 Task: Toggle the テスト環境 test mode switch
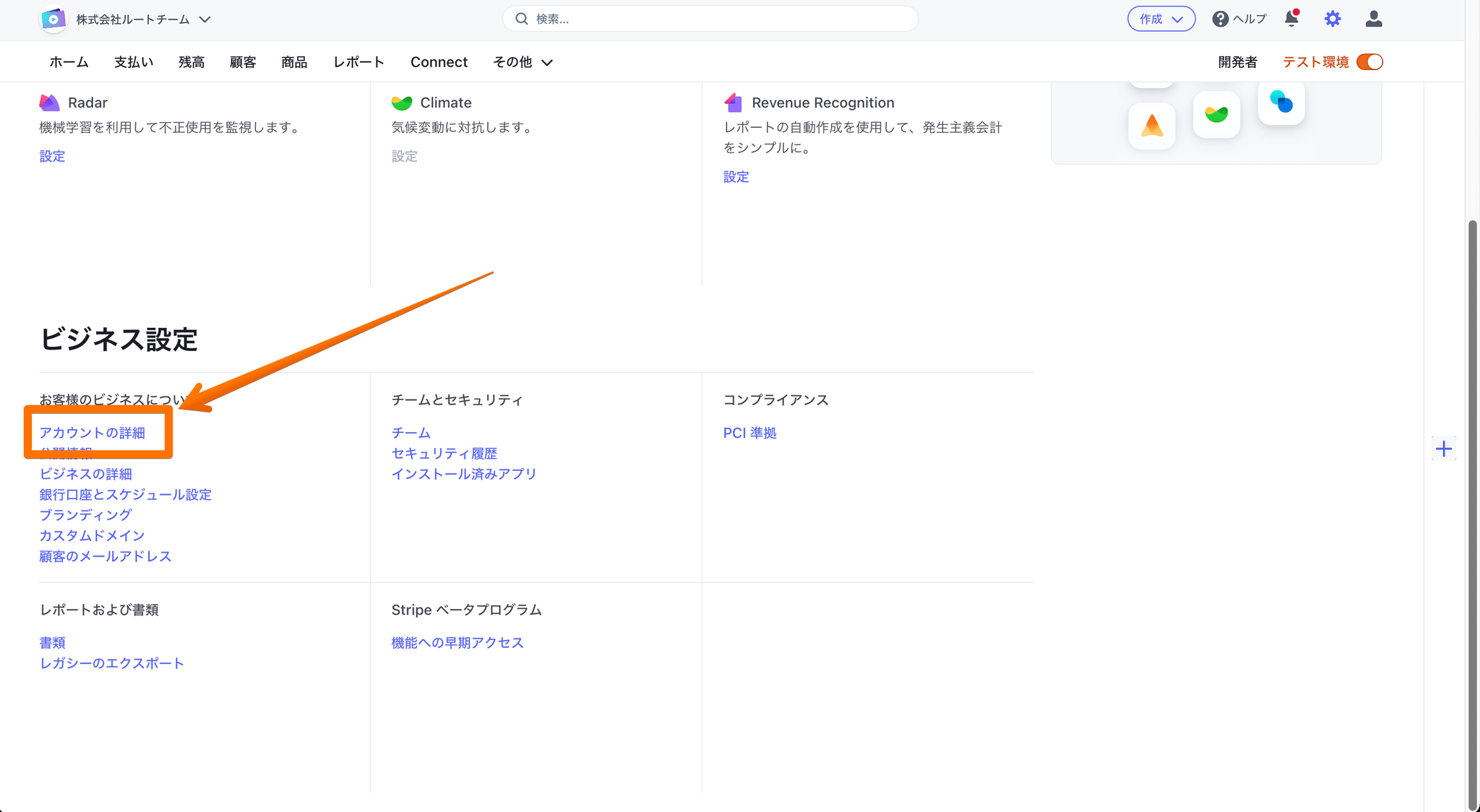click(x=1369, y=62)
